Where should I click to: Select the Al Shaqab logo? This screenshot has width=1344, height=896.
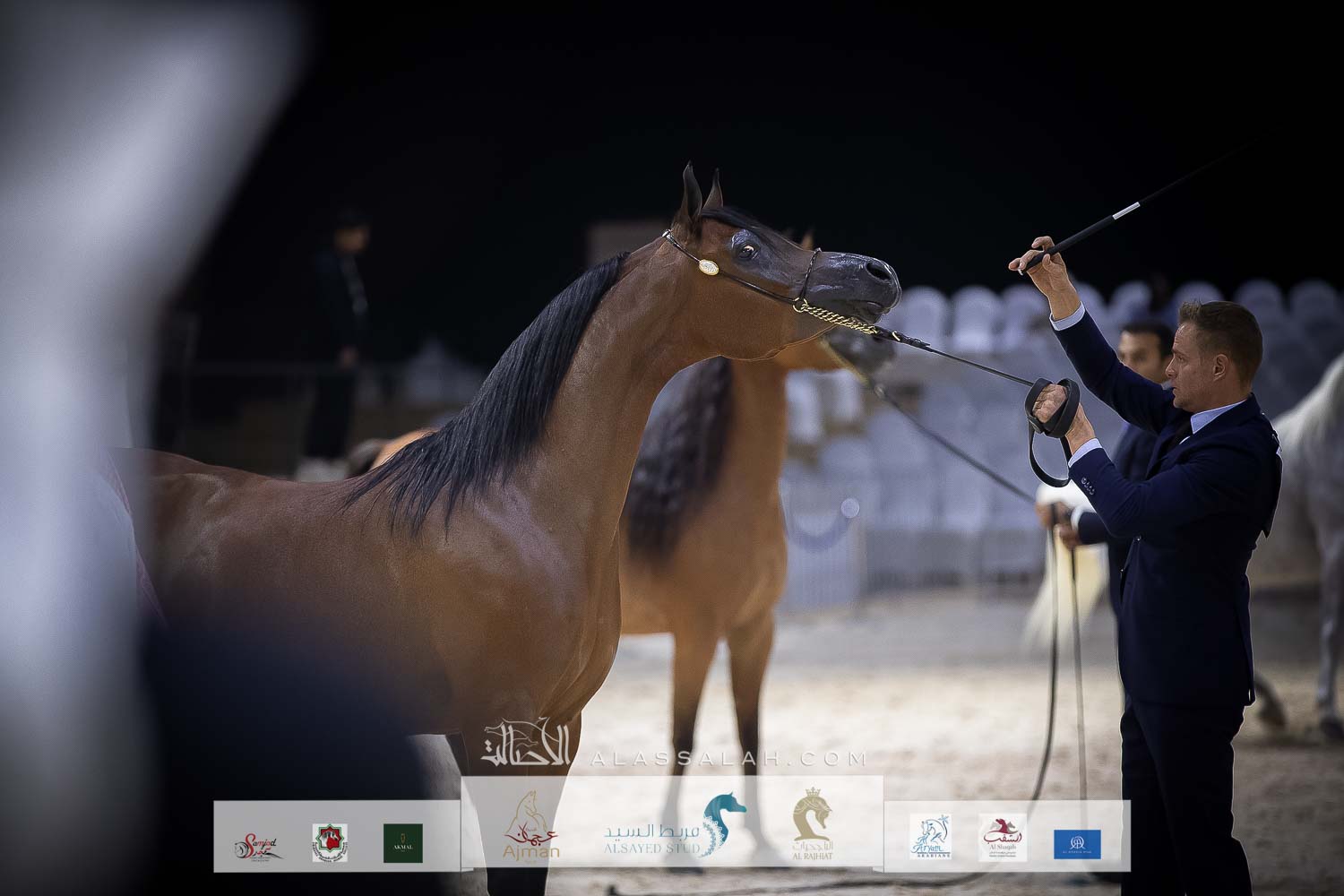[x=1003, y=837]
